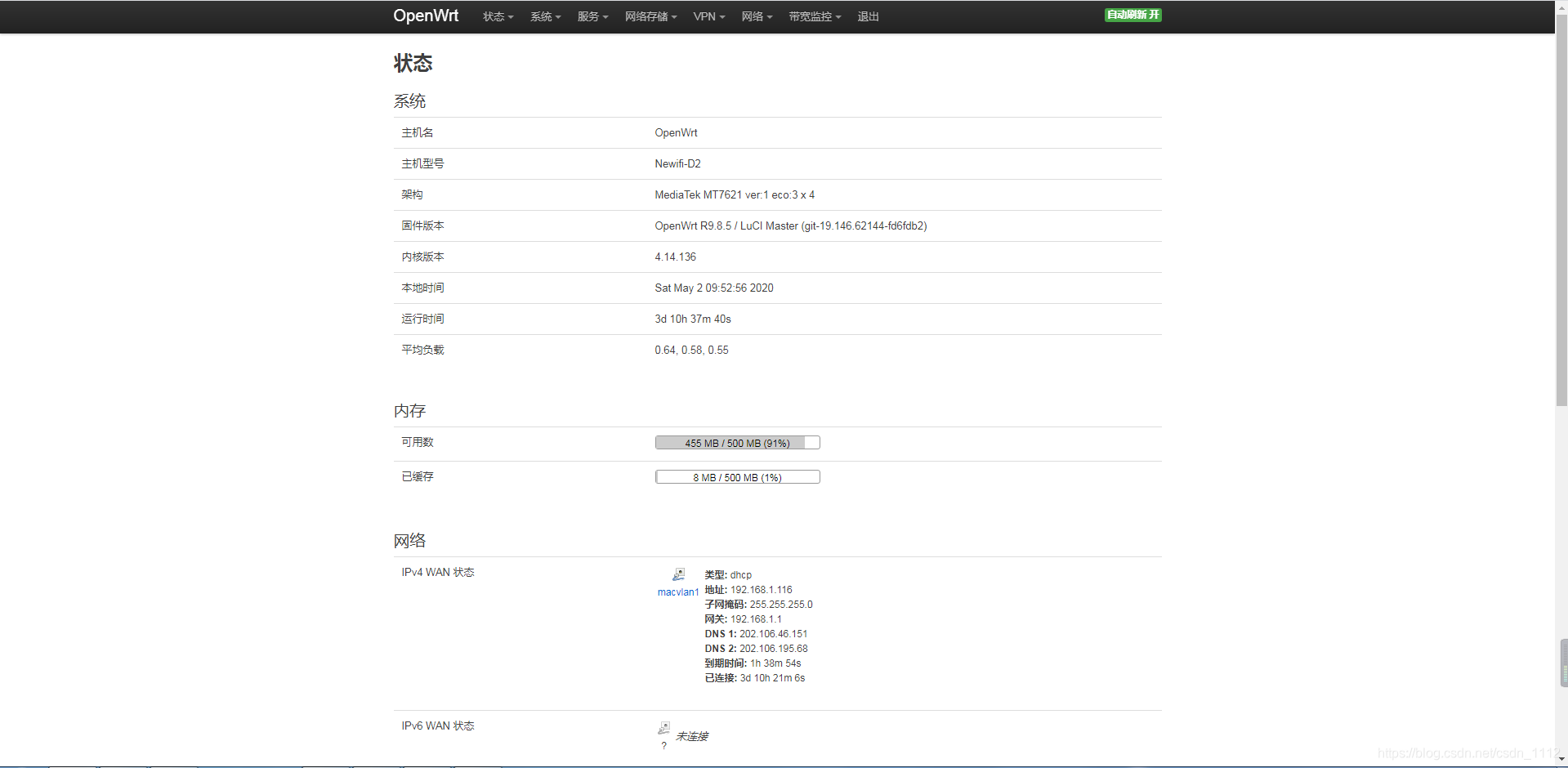Click the 运行时间 row label
This screenshot has width=1568, height=768.
coord(422,319)
